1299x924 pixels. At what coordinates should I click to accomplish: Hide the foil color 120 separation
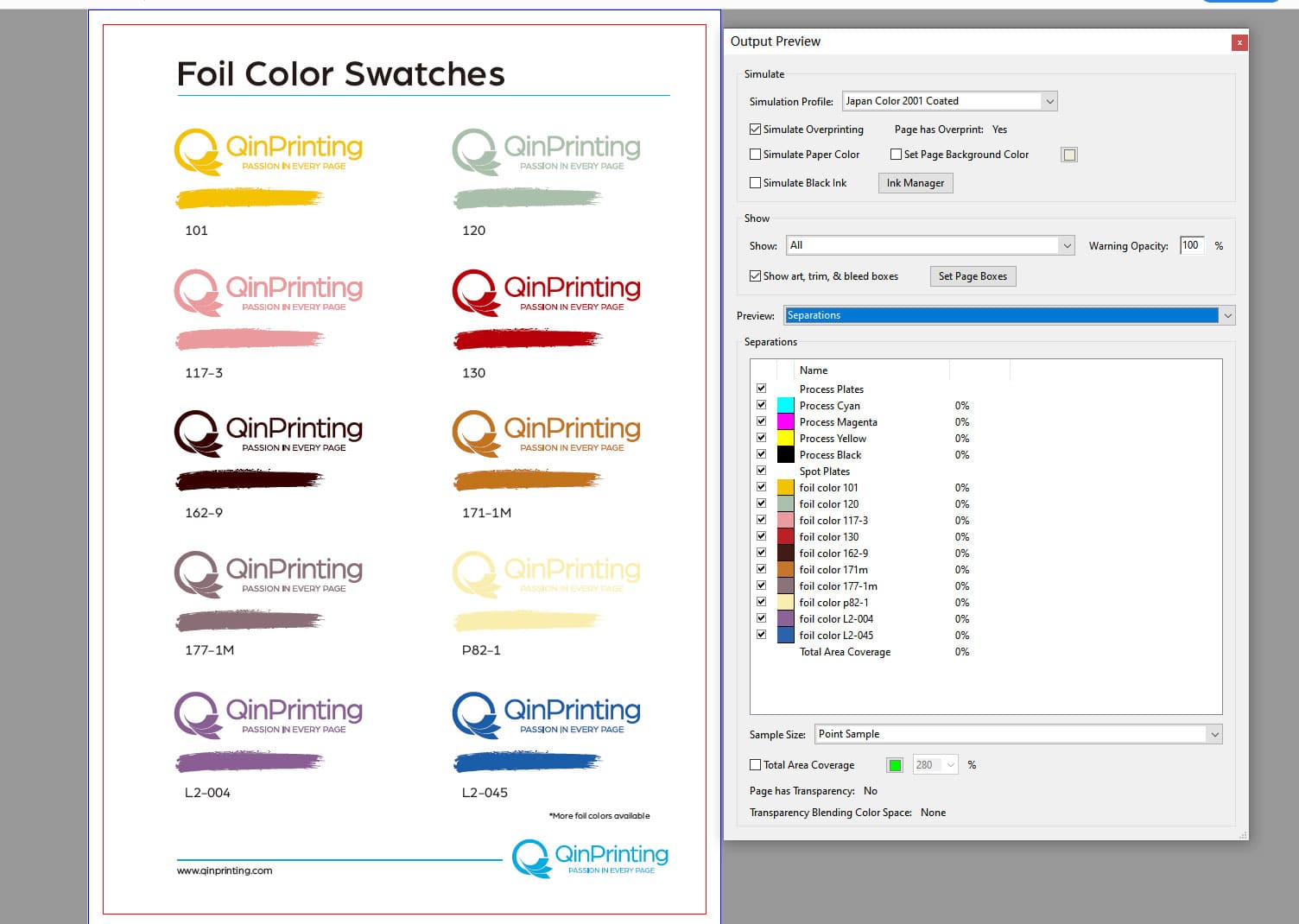coord(761,503)
